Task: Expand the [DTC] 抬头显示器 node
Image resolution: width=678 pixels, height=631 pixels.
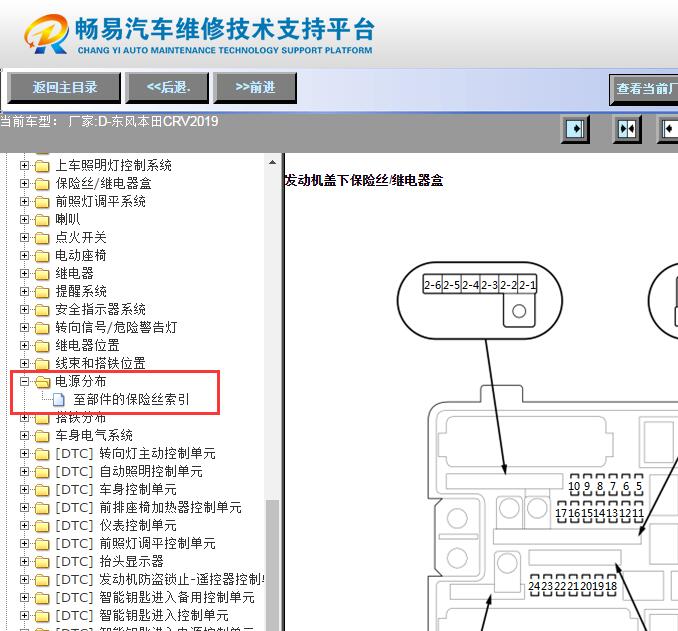Action: tap(25, 562)
